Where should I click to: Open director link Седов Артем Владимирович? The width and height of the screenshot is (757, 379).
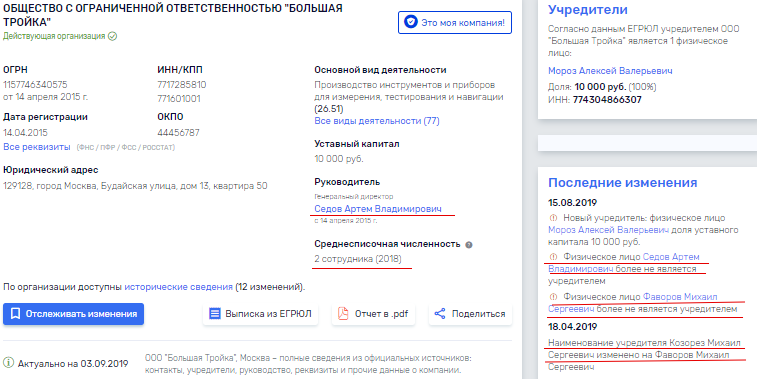(378, 209)
